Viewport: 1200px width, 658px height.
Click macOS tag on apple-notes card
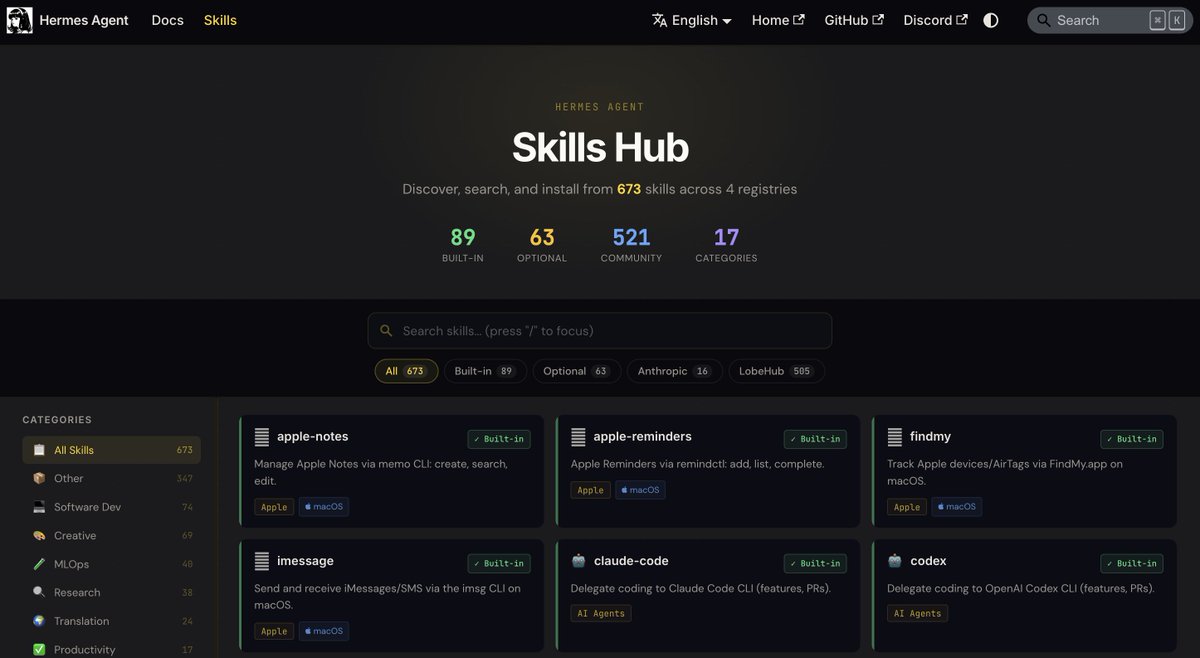[x=324, y=507]
